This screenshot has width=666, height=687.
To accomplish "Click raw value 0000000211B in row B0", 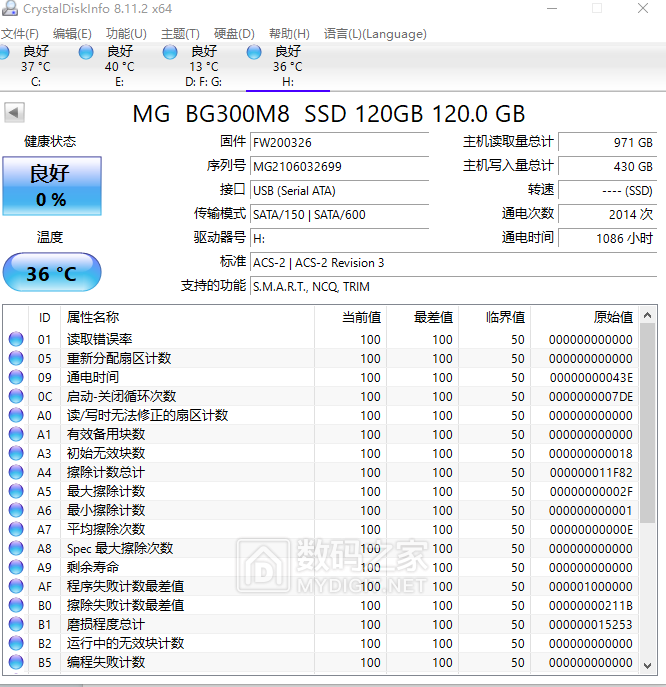I will pos(591,606).
